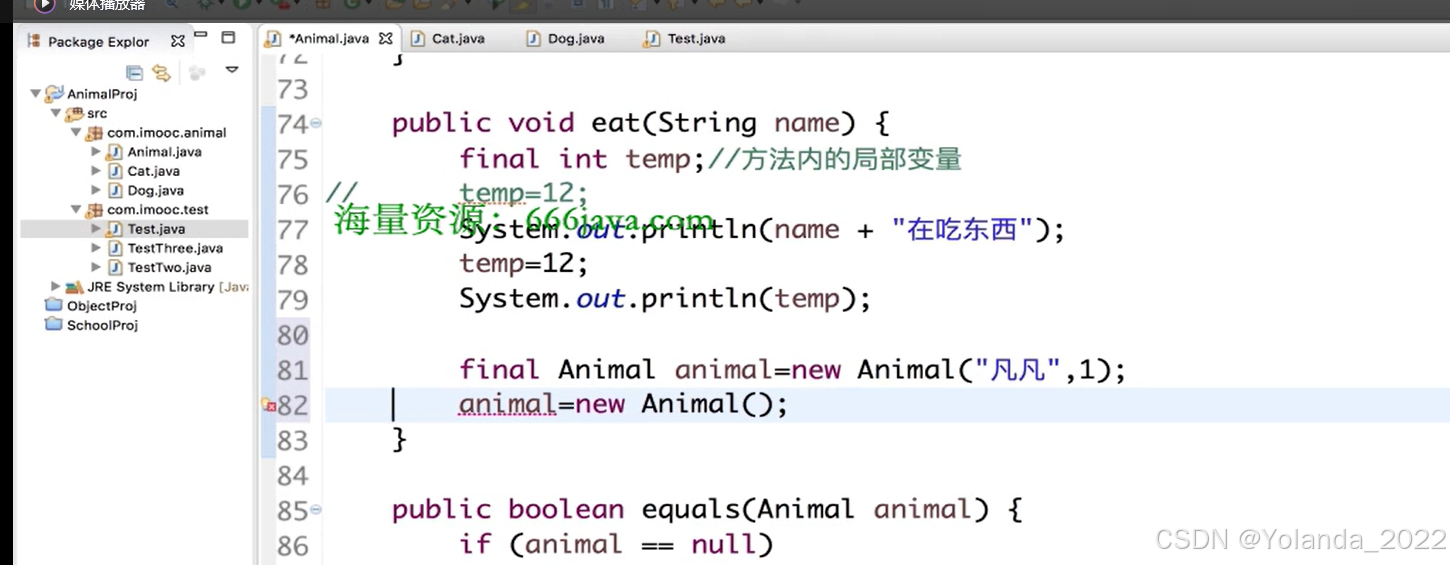Click the Java icon on Dog.java tab
Viewport: 1450px width, 565px height.
point(534,39)
